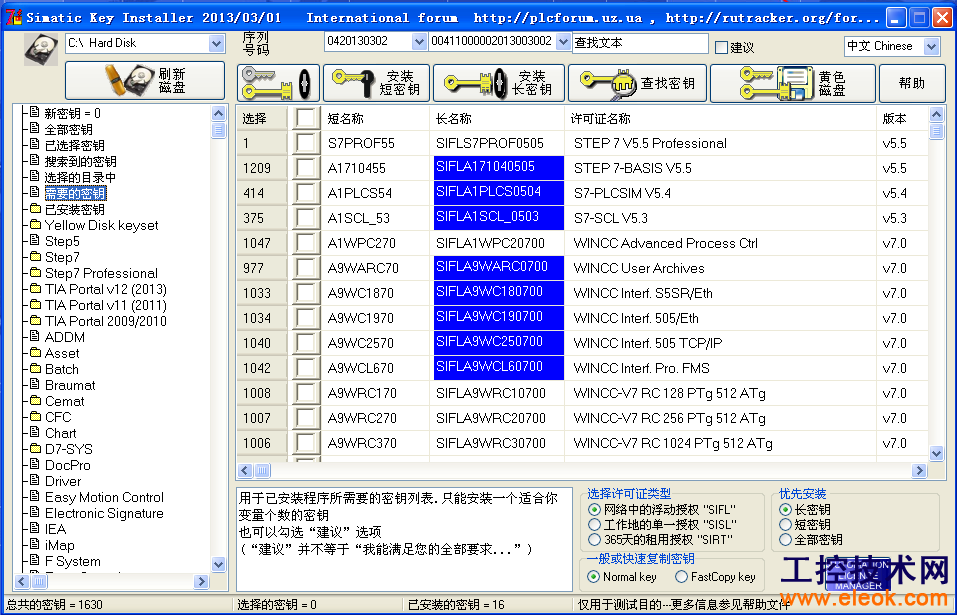Check the A1SCL_53 row checkbox
The height and width of the screenshot is (615, 957).
[x=305, y=218]
